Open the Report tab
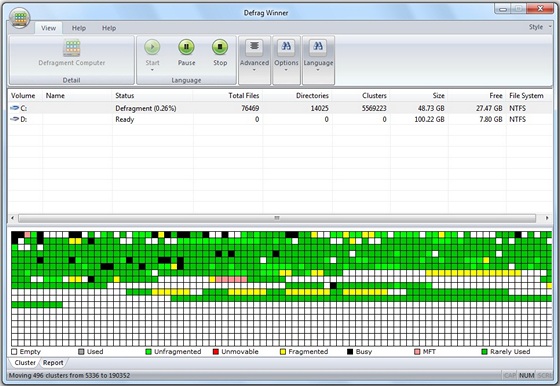The width and height of the screenshot is (560, 386). click(53, 363)
